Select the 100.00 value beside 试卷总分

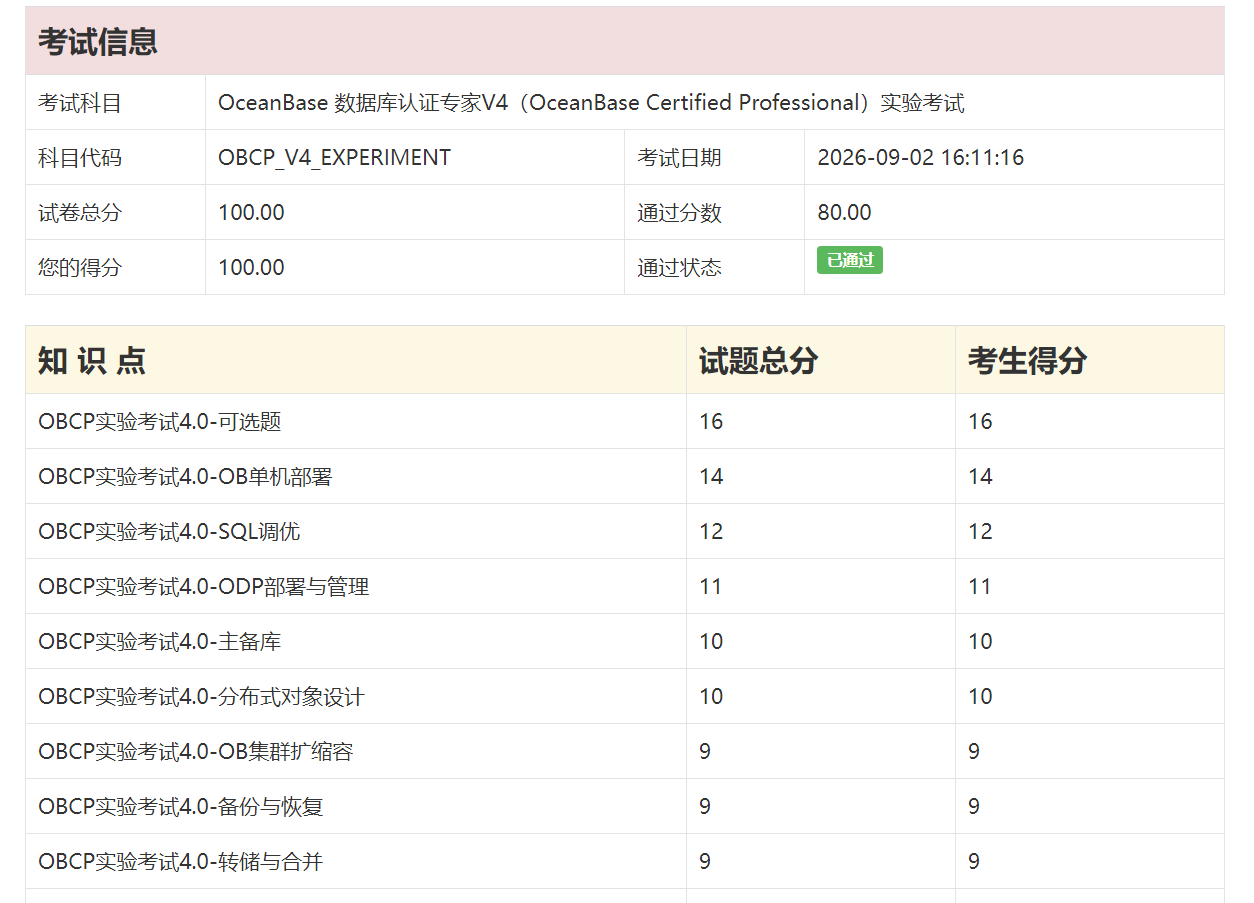pos(252,213)
